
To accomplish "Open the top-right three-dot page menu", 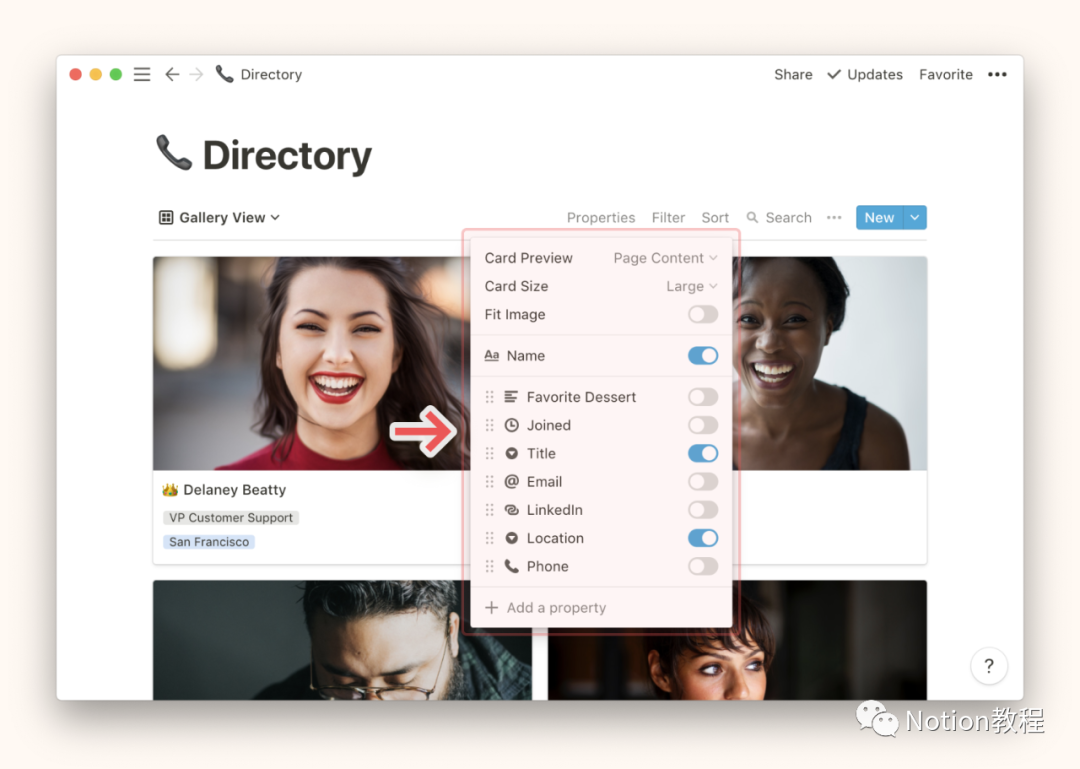I will 997,75.
